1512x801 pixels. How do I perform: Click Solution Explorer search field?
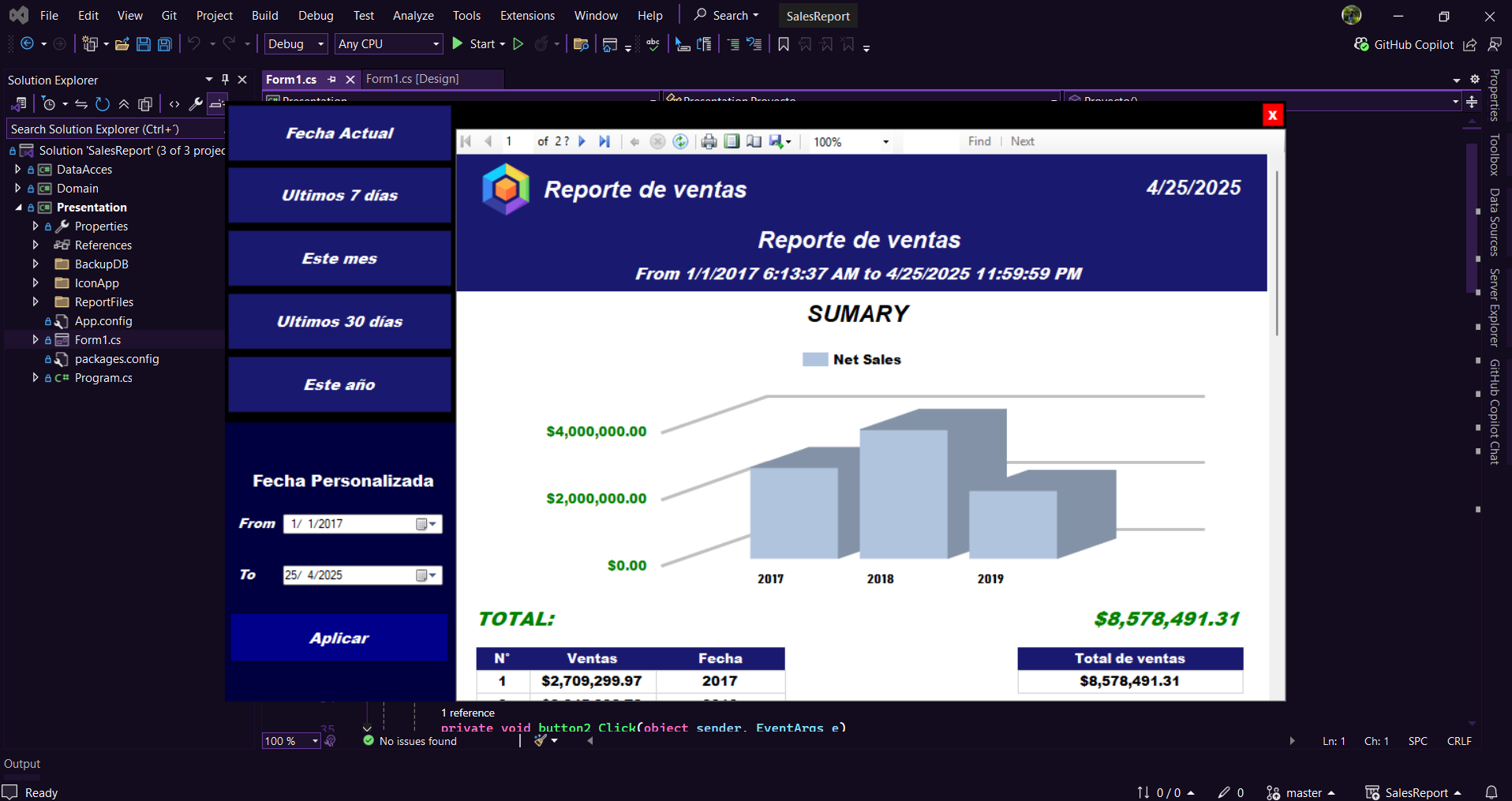(115, 129)
